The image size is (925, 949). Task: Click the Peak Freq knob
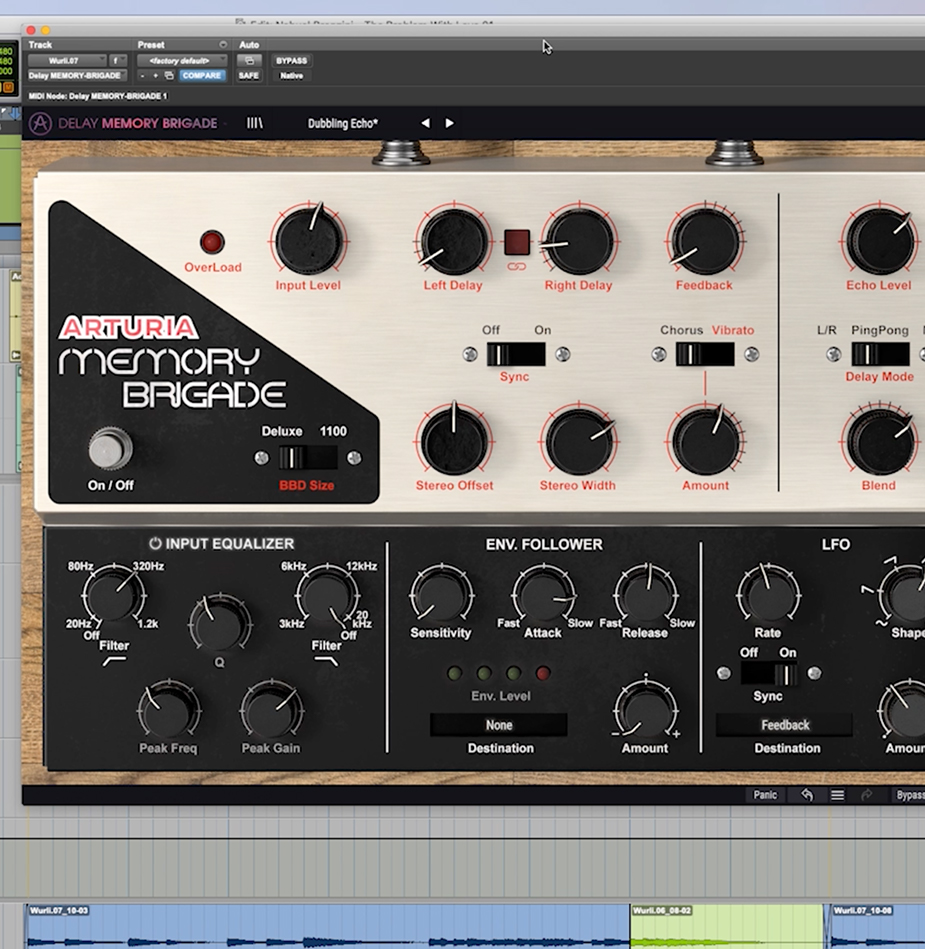pyautogui.click(x=169, y=711)
